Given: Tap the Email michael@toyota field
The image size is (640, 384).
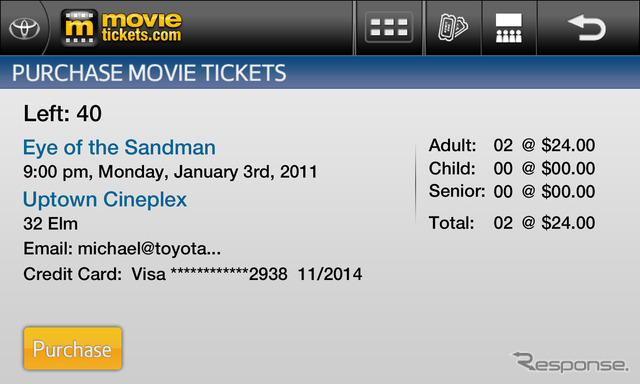Looking at the screenshot, I should (122, 249).
